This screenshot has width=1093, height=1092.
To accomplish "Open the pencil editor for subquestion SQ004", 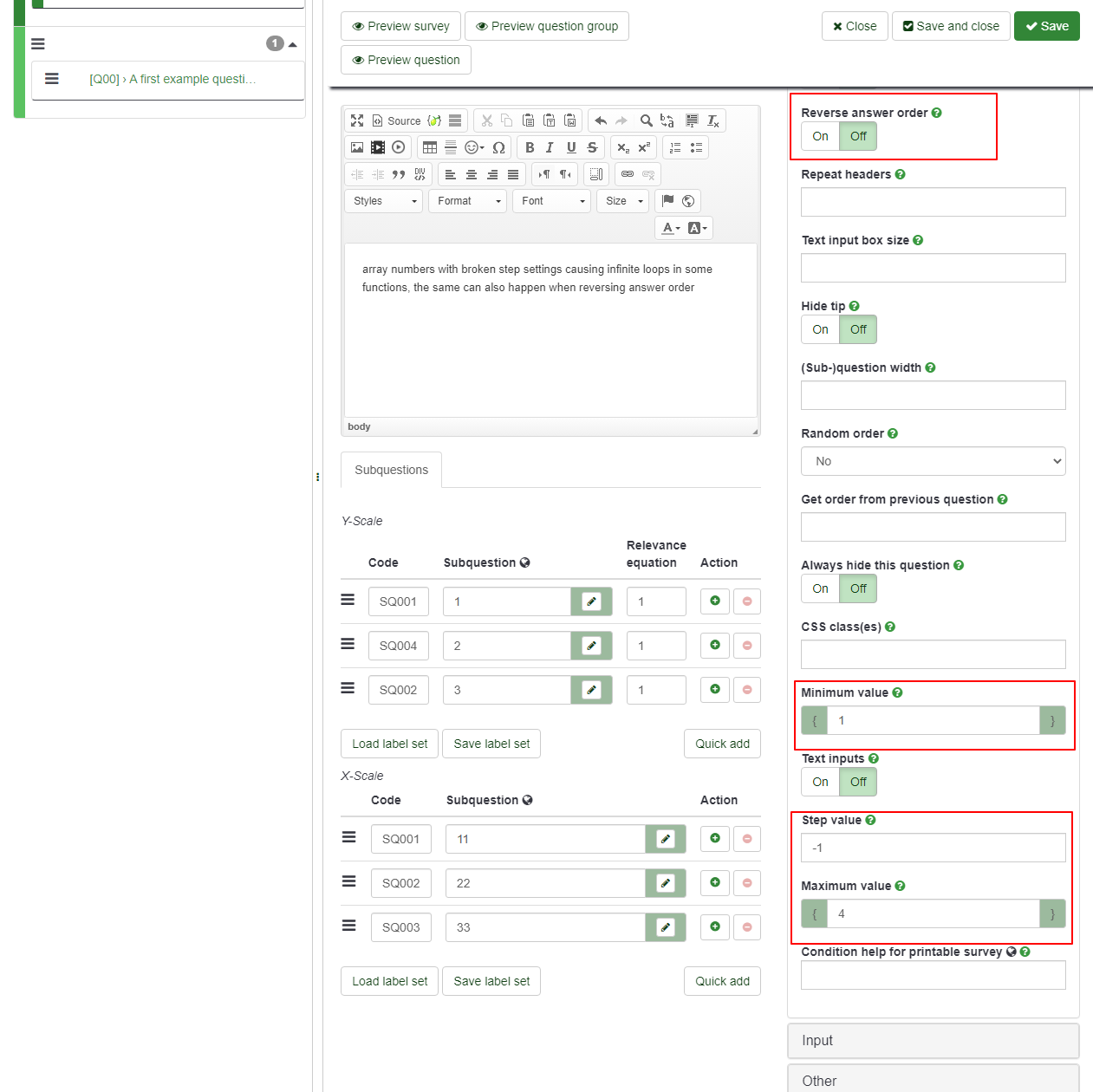I will coord(591,646).
